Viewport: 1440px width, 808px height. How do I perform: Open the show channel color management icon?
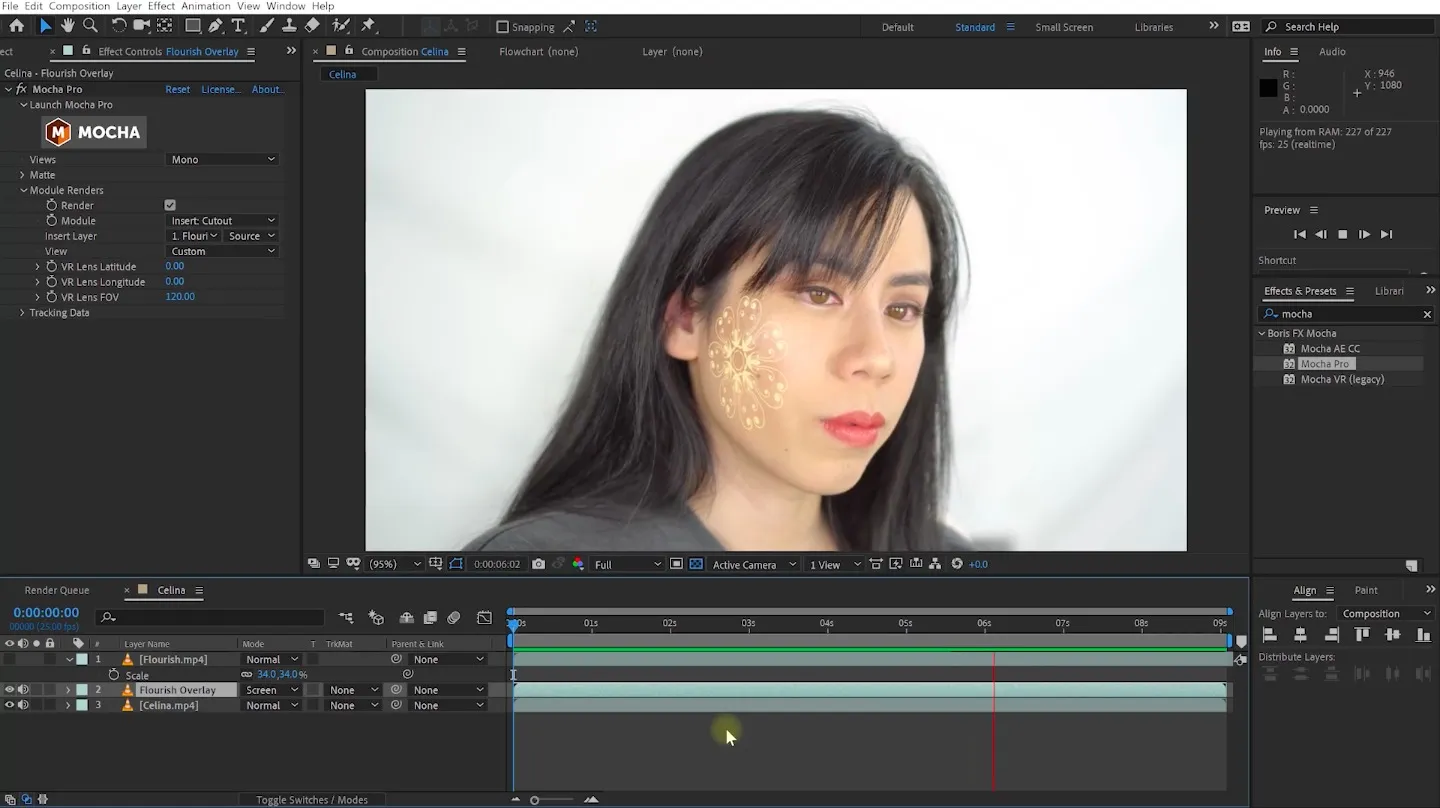(x=578, y=564)
